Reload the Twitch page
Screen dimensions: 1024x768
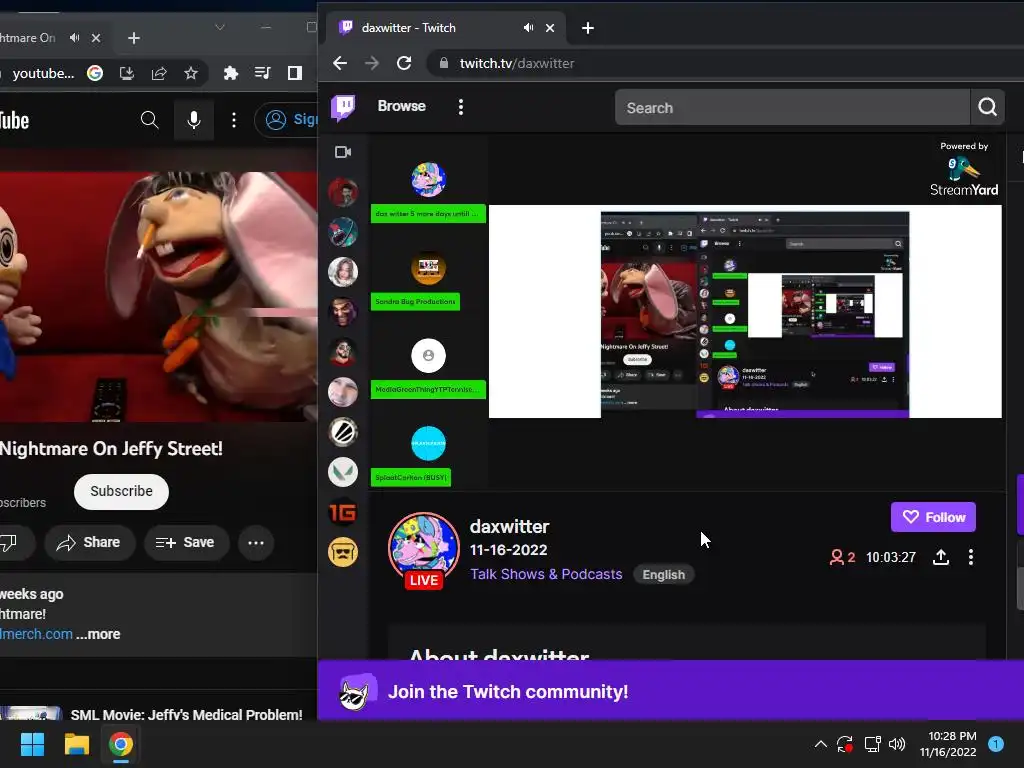click(x=404, y=63)
